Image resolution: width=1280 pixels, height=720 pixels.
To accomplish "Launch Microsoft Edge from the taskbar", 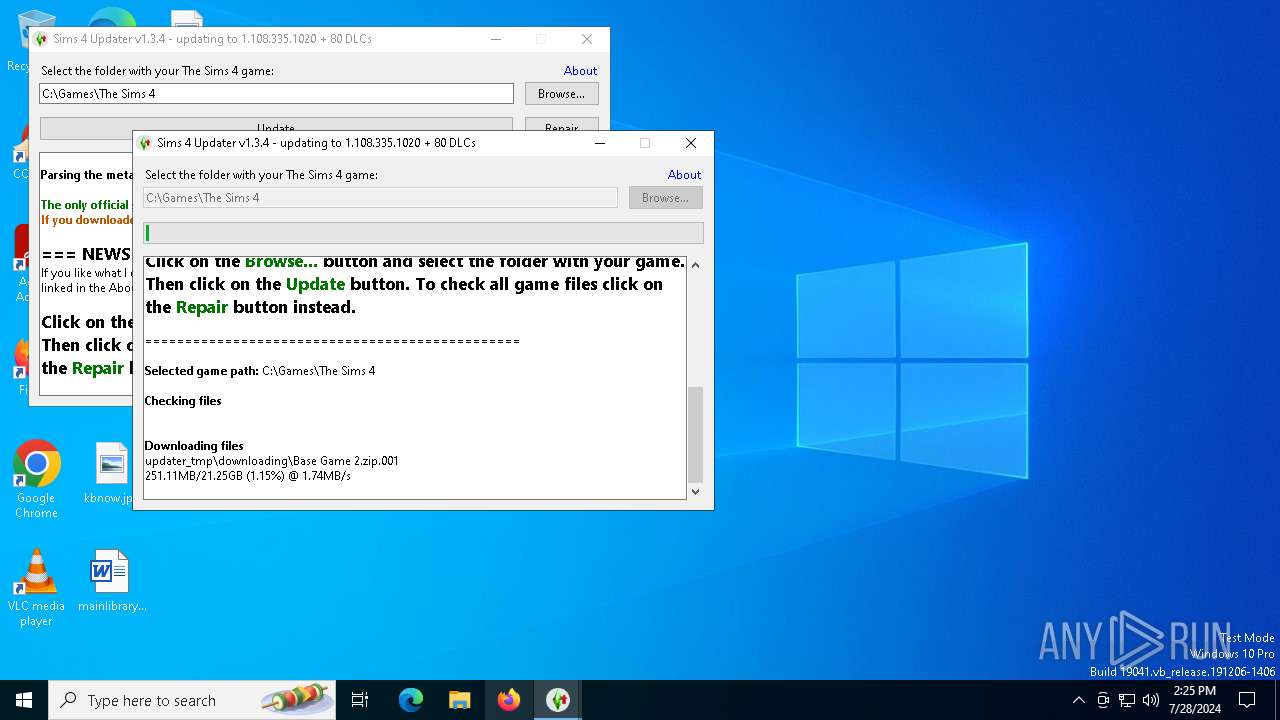I will click(411, 700).
